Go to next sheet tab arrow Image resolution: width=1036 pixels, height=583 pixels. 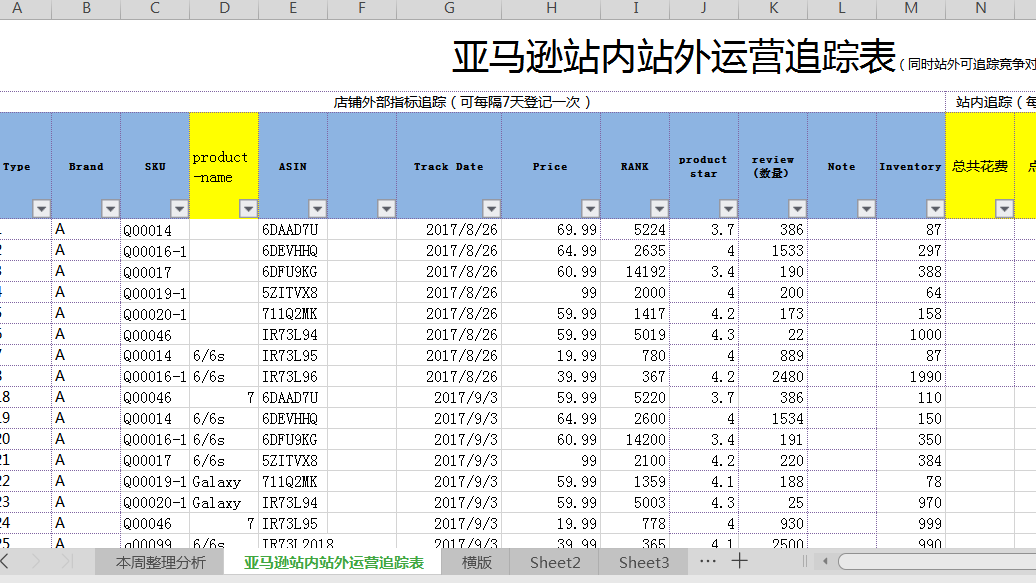click(36, 562)
